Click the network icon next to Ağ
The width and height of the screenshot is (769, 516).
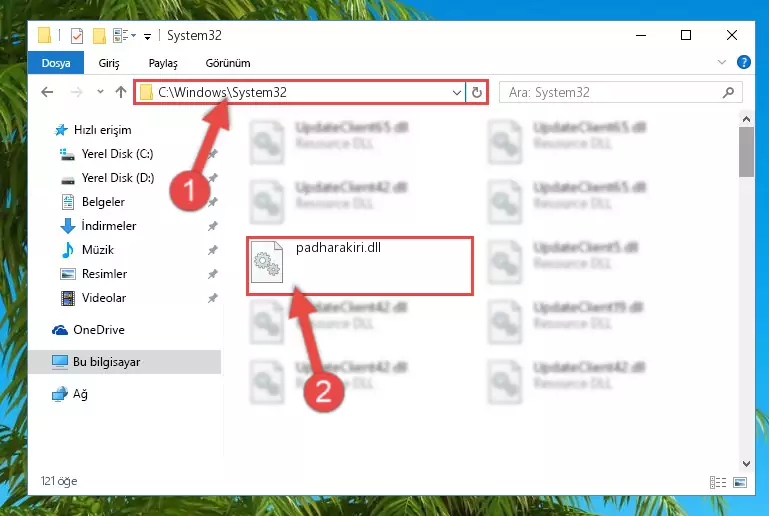60,394
